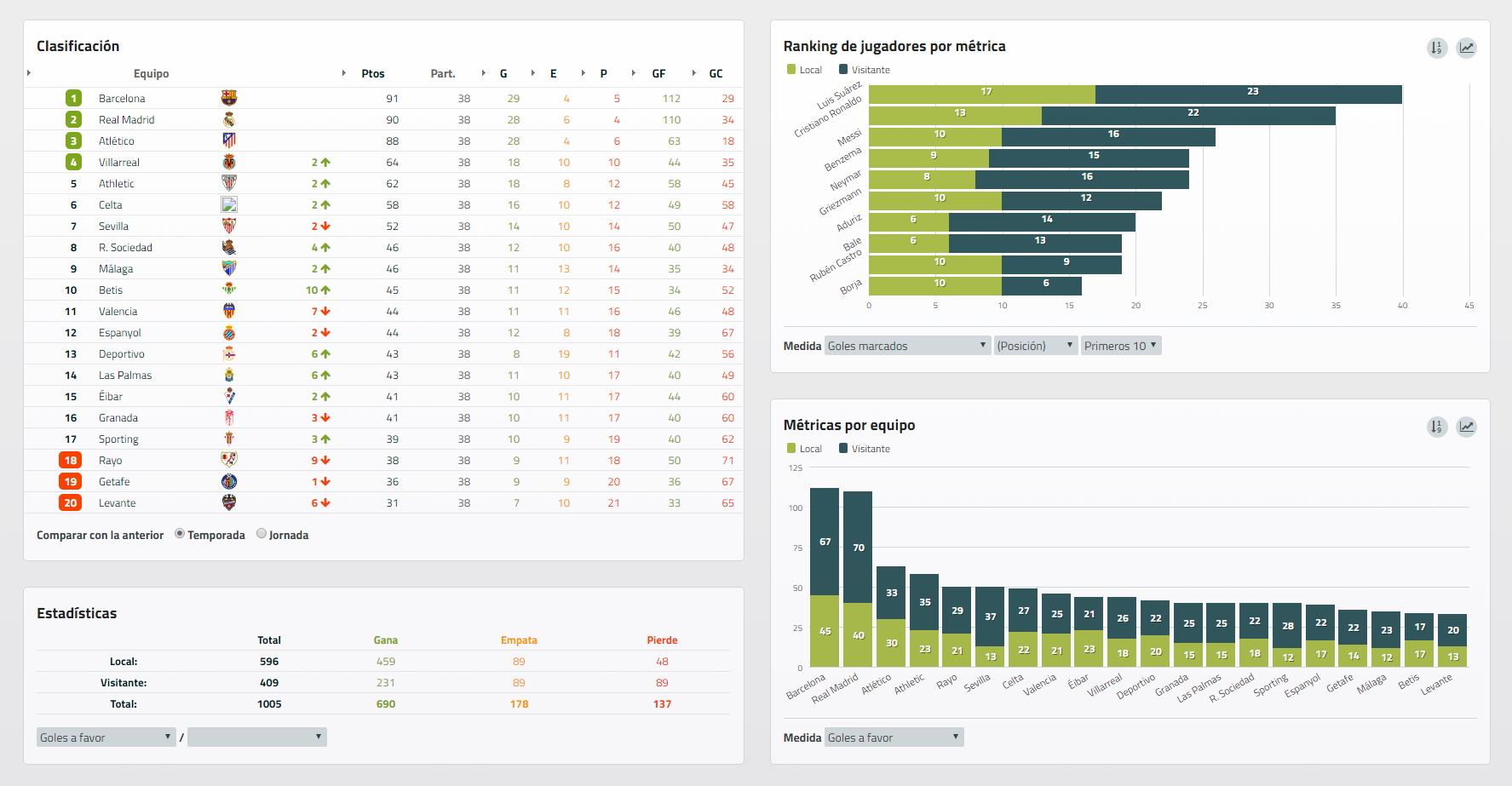Viewport: 1512px width, 786px height.
Task: Open the Goles marcados measure dropdown
Action: [x=906, y=346]
